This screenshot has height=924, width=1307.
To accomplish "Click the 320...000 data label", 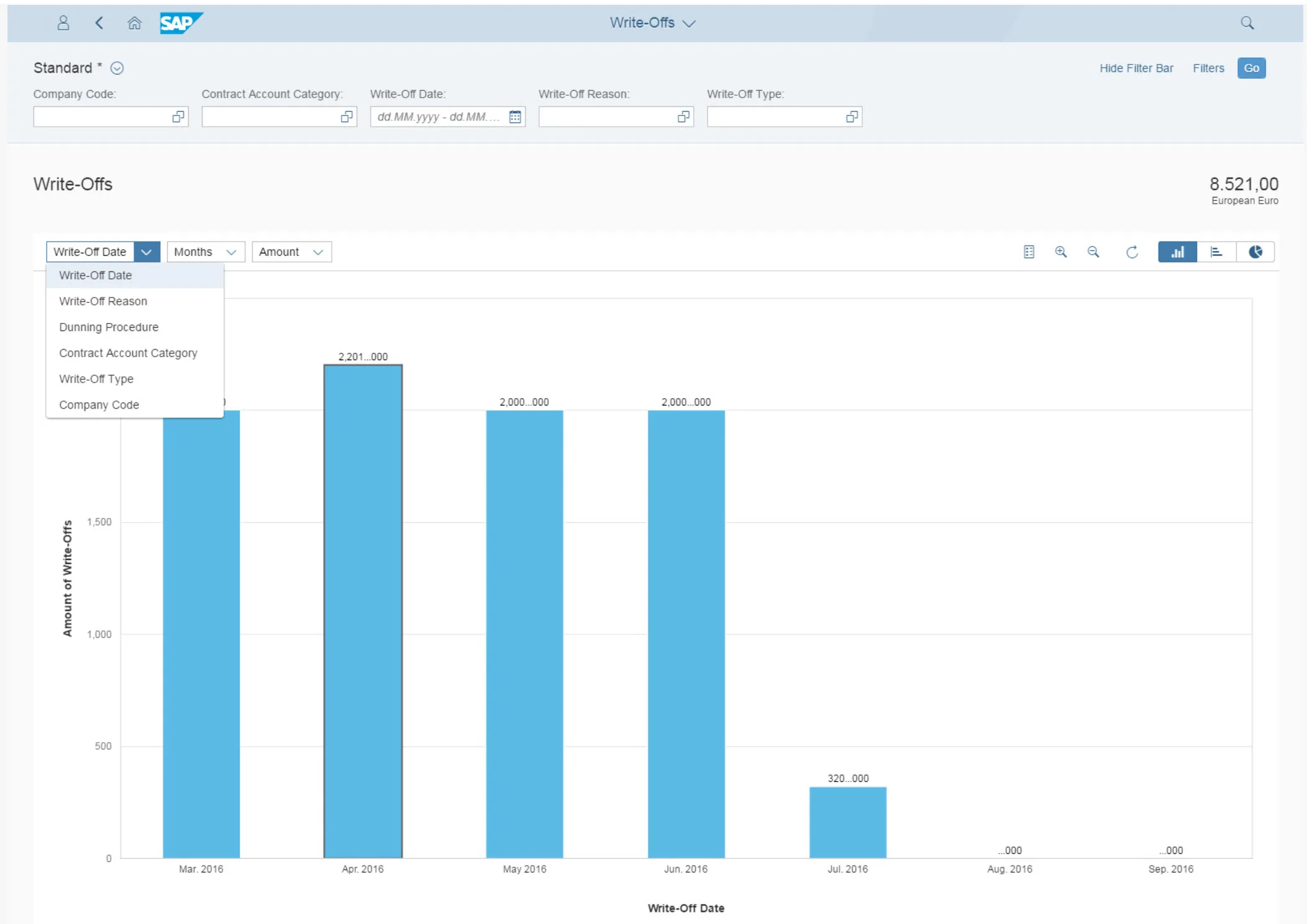I will coord(848,778).
